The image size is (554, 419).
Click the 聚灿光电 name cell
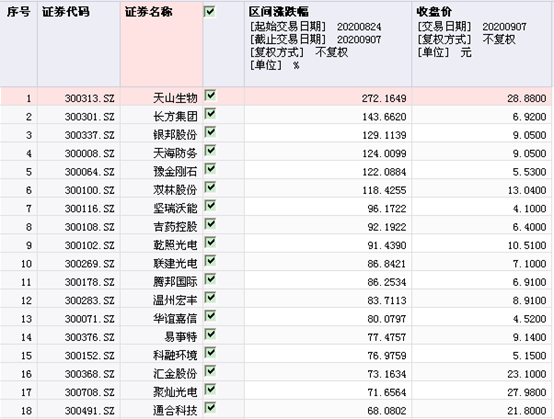point(161,392)
